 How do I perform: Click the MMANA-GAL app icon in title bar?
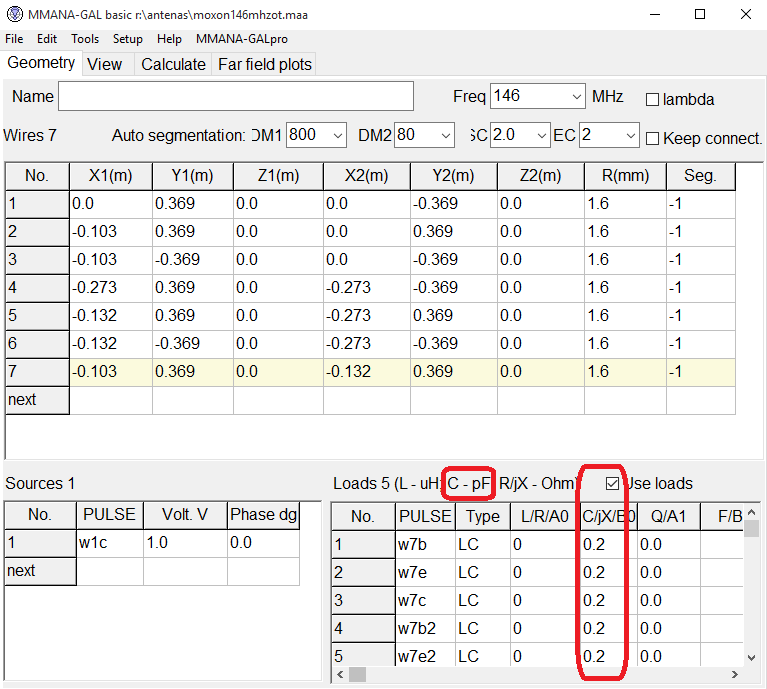[x=13, y=14]
